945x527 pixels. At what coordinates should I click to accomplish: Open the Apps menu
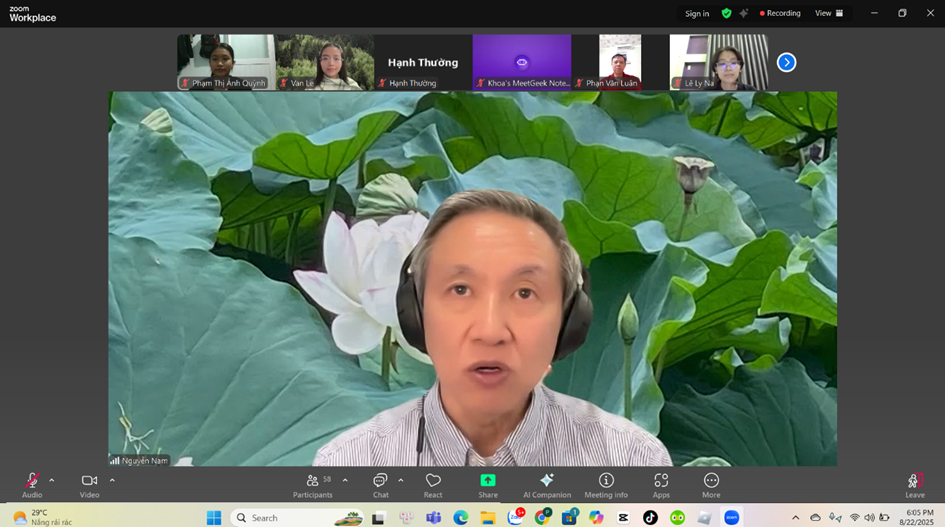[661, 482]
